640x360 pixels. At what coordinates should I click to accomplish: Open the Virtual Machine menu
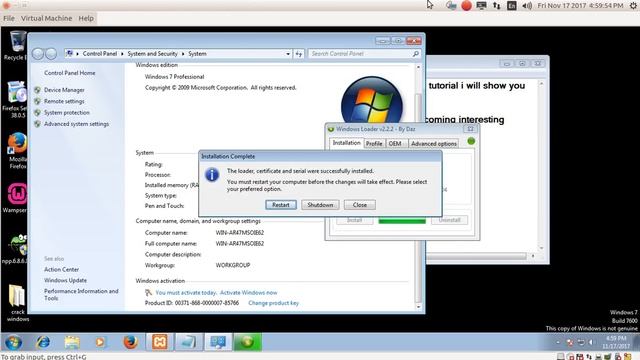47,18
